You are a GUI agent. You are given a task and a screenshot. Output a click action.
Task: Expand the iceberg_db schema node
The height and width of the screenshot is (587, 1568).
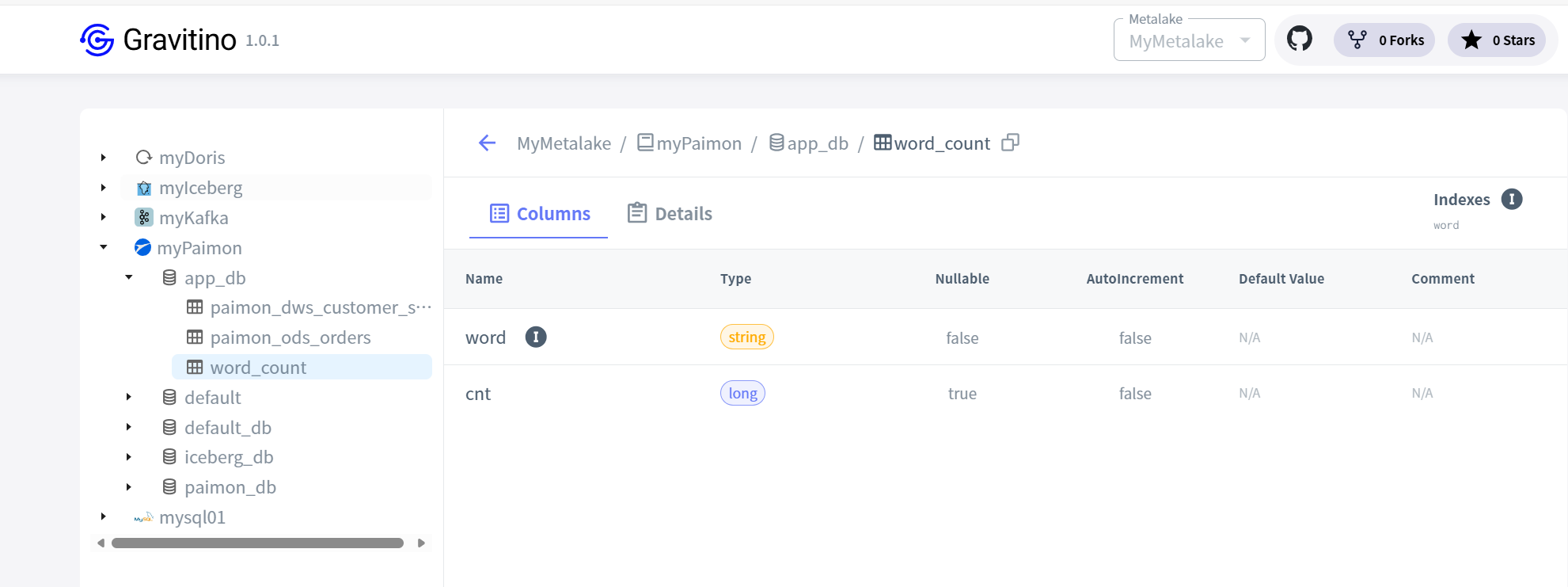(129, 457)
